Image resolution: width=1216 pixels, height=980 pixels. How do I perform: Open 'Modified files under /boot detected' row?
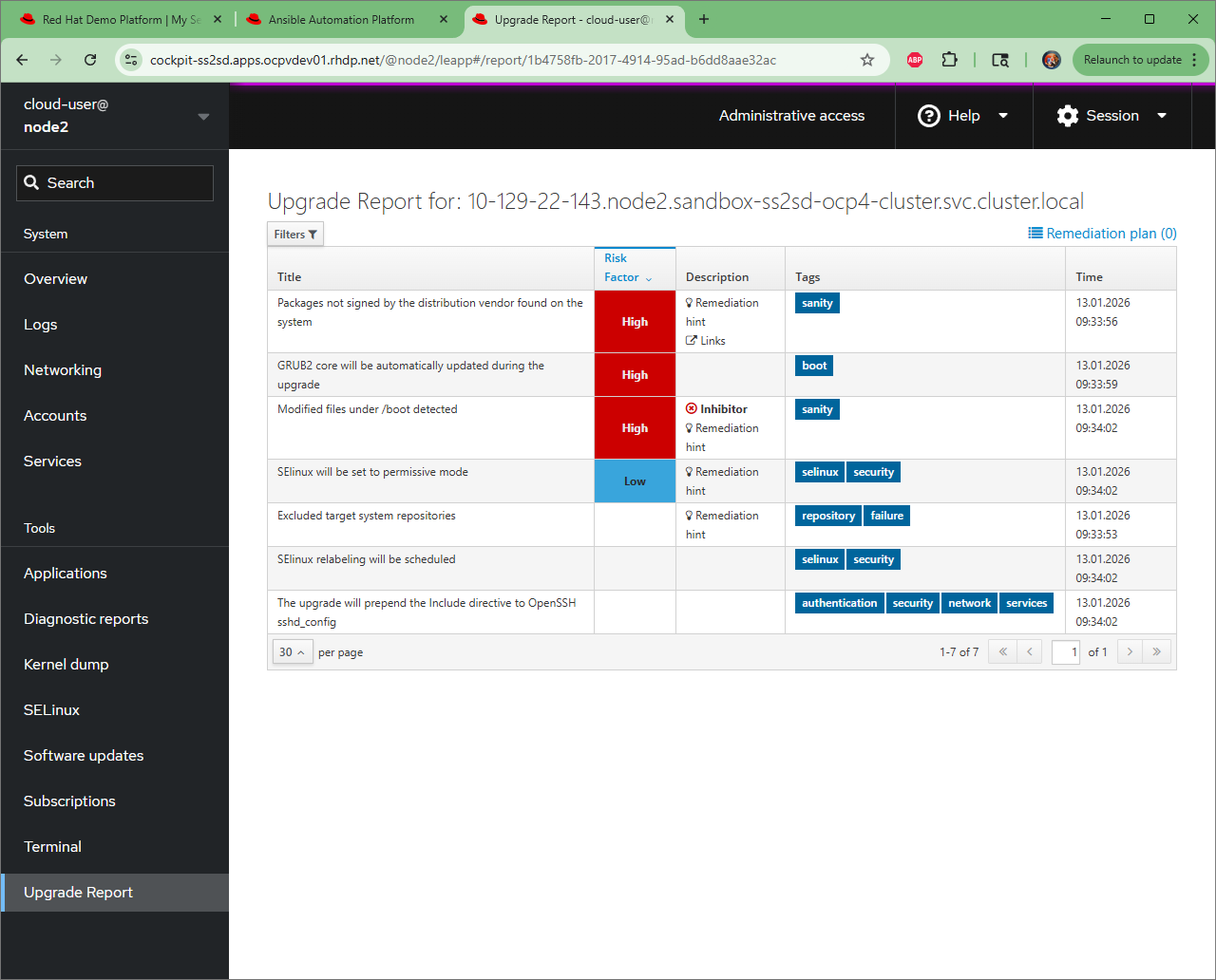(722, 428)
